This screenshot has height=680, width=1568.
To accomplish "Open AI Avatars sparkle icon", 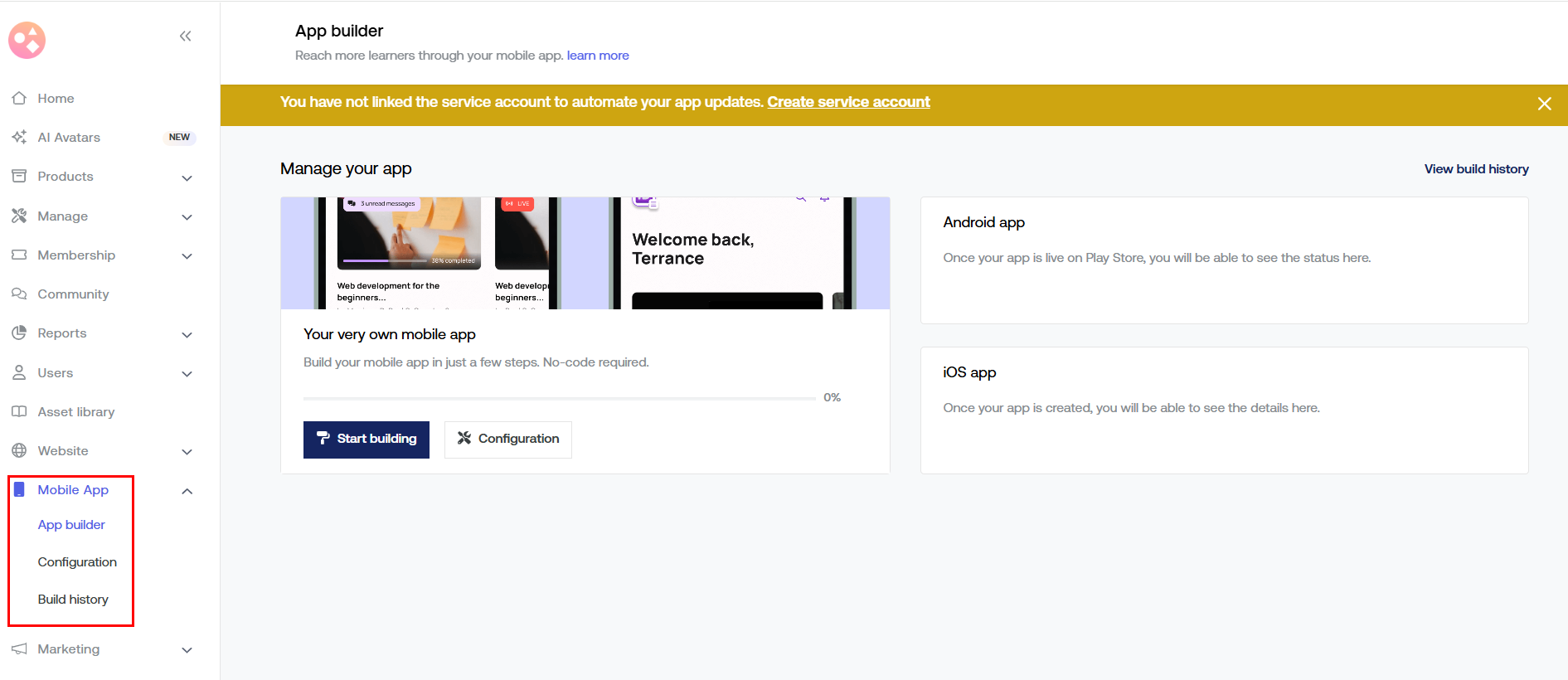I will 19,137.
